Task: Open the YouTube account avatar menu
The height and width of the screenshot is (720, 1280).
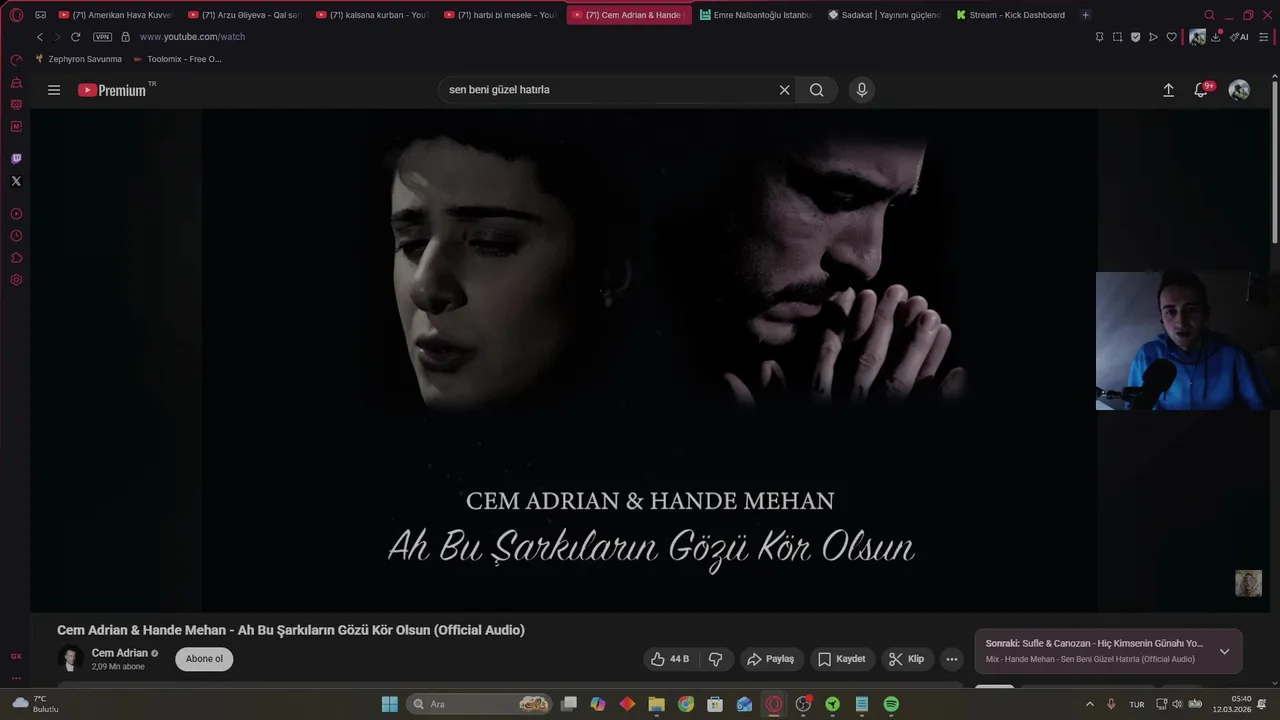Action: point(1239,90)
